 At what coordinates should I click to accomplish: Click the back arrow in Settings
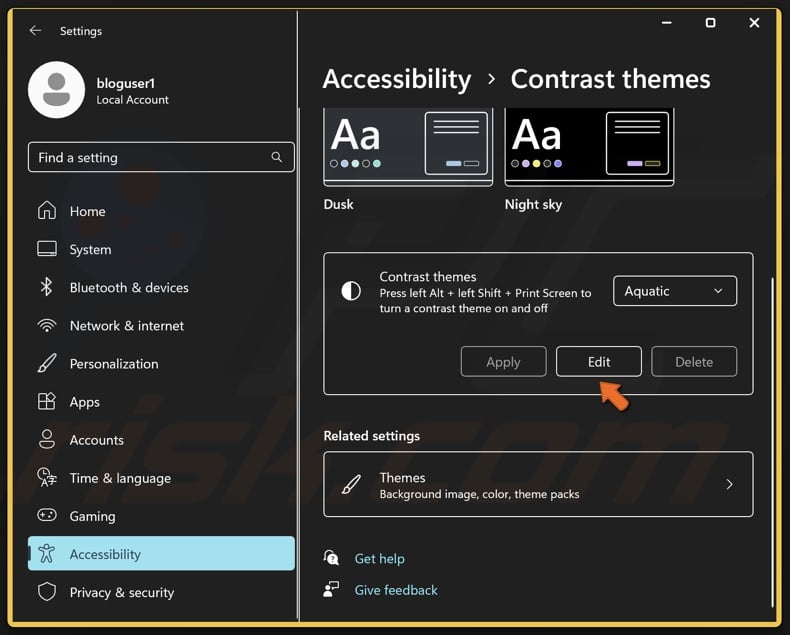pos(35,31)
